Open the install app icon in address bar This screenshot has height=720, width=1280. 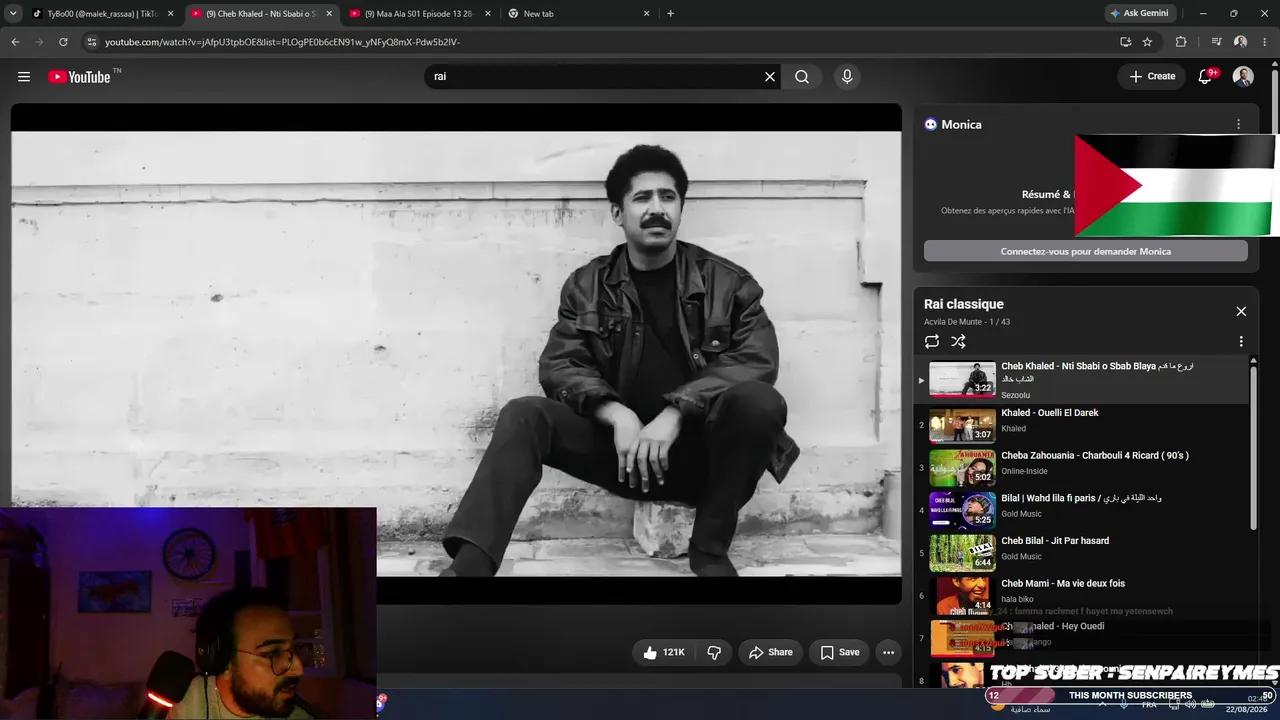1125,42
